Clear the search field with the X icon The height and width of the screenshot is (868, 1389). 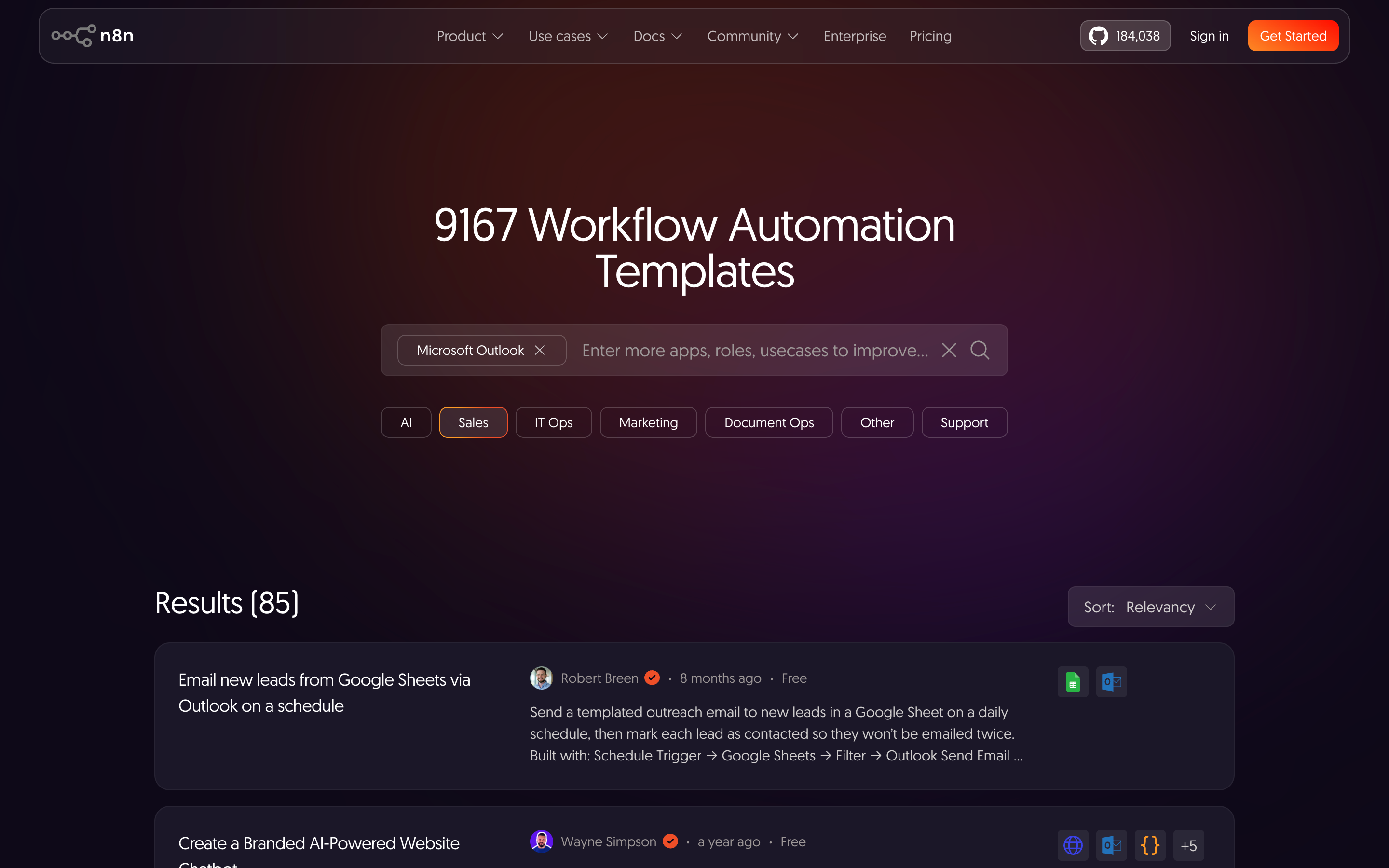949,350
